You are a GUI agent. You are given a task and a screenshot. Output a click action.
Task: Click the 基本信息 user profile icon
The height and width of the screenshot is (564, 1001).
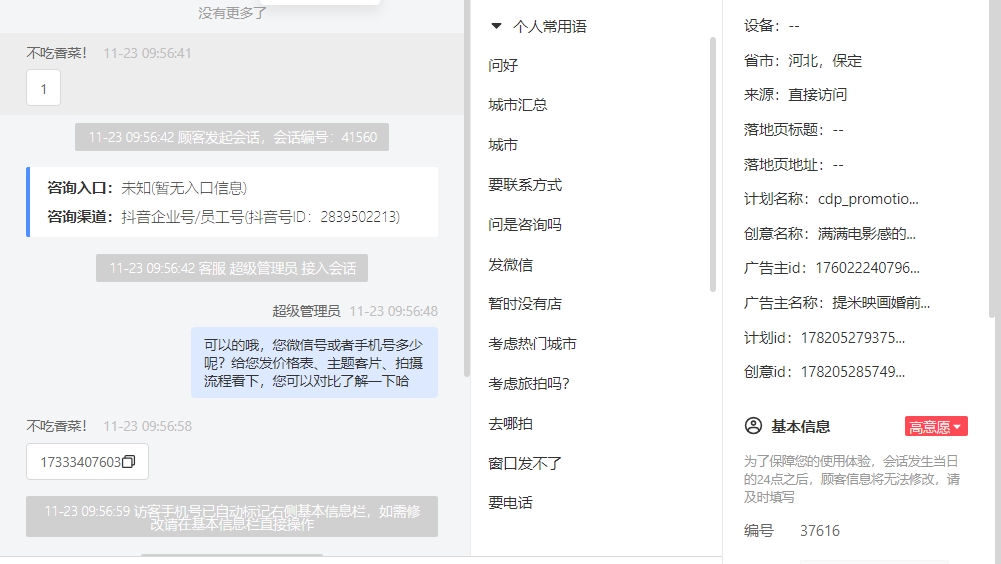pos(753,426)
